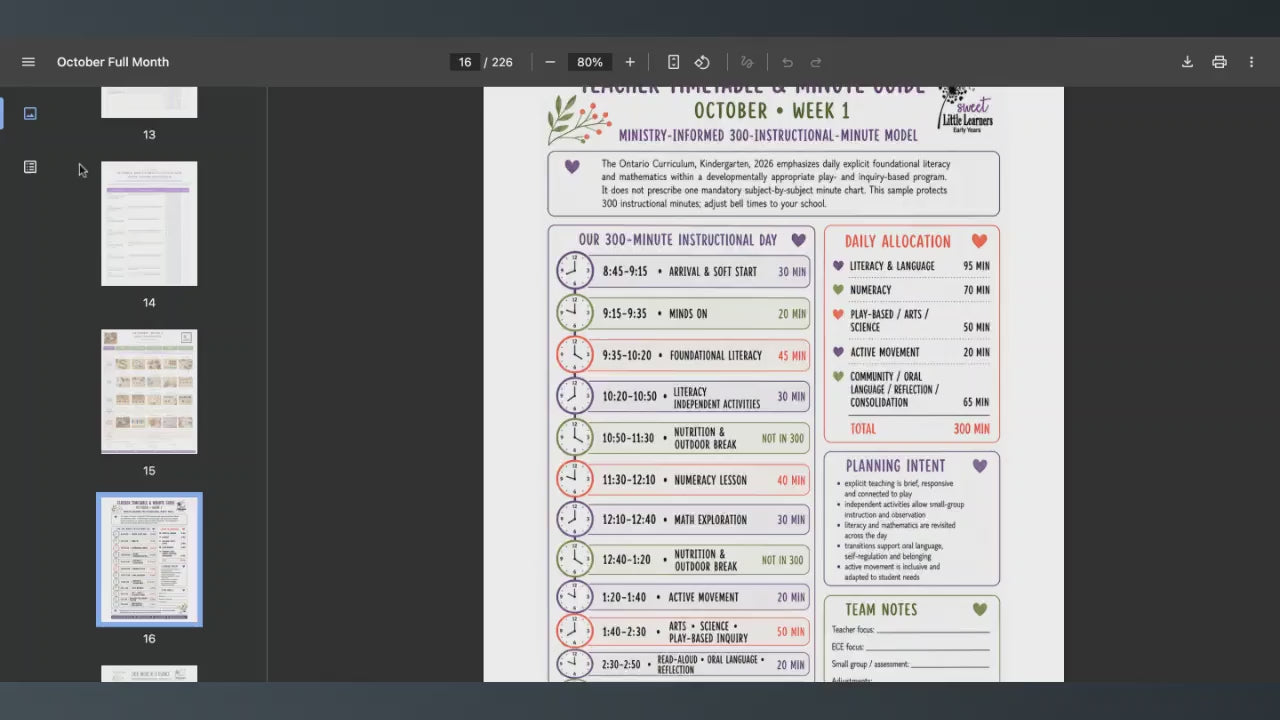The width and height of the screenshot is (1280, 720).
Task: Show document outline view in sidebar
Action: coord(30,167)
